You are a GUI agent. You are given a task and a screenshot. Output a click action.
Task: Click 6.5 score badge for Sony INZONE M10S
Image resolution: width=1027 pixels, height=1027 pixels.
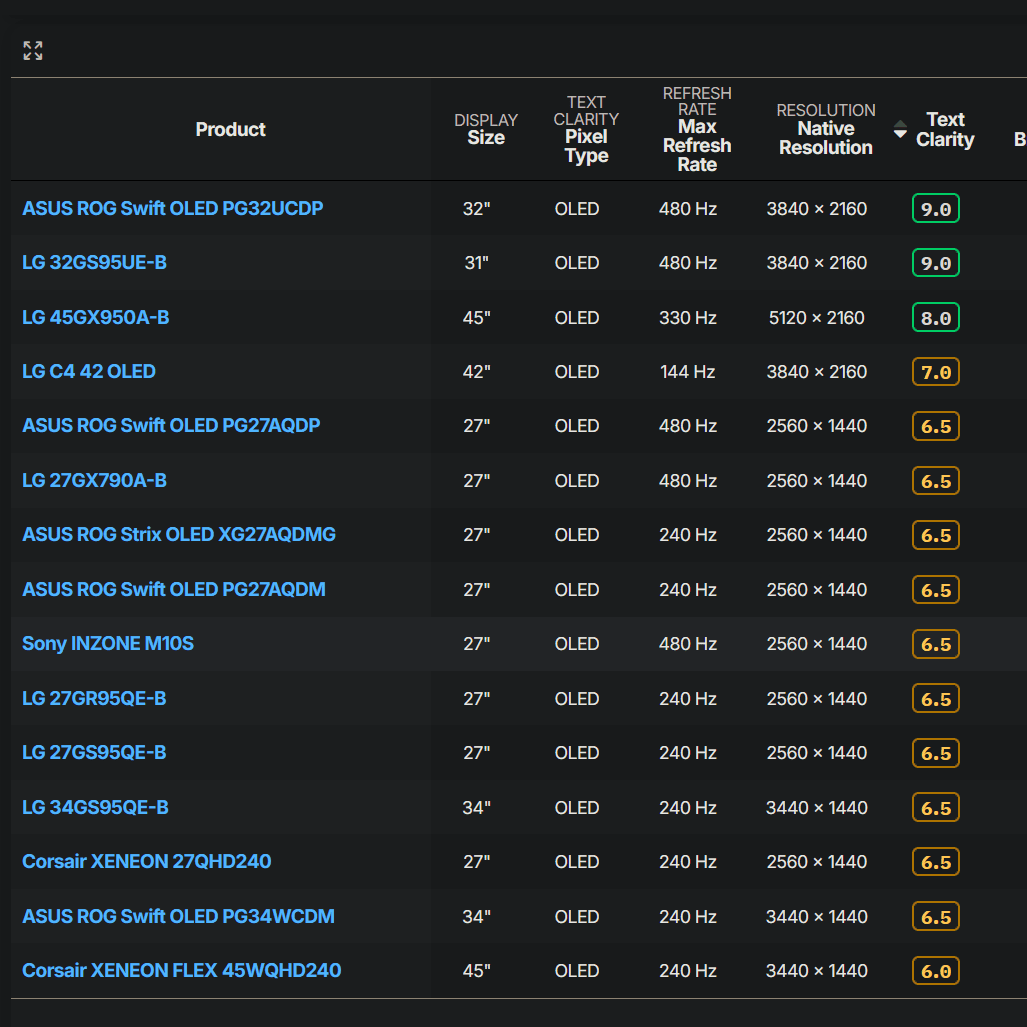(935, 644)
